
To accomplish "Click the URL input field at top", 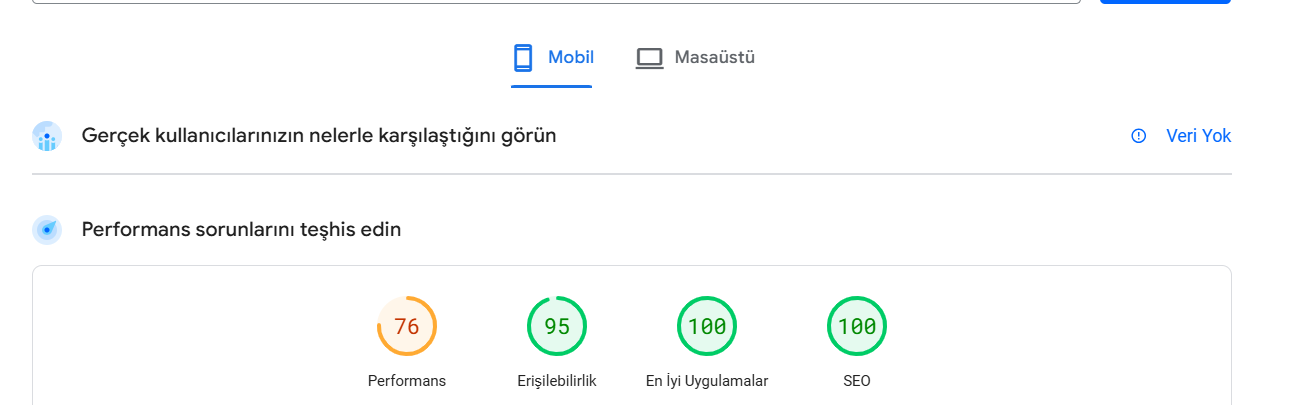I will click(x=556, y=1).
